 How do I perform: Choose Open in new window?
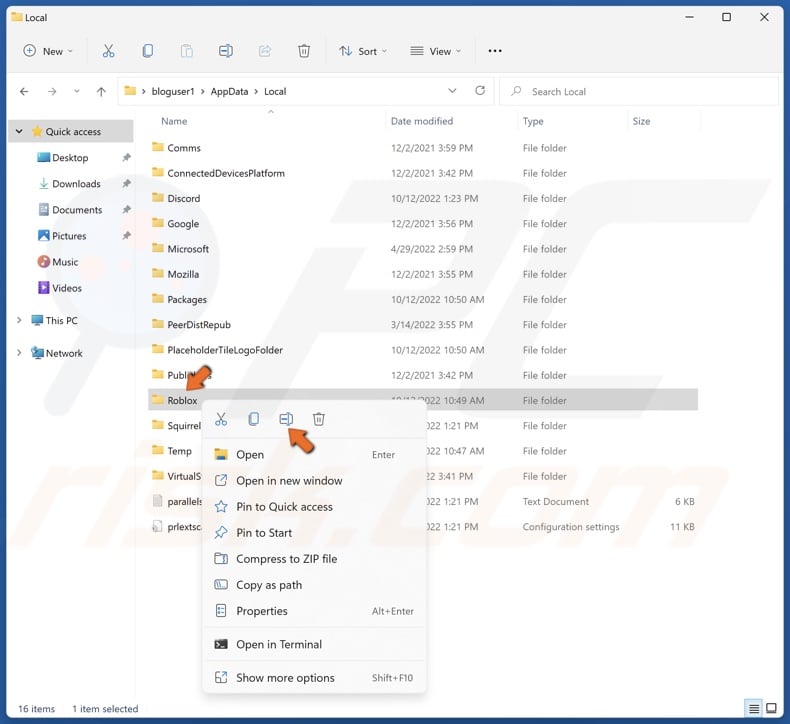pyautogui.click(x=314, y=481)
